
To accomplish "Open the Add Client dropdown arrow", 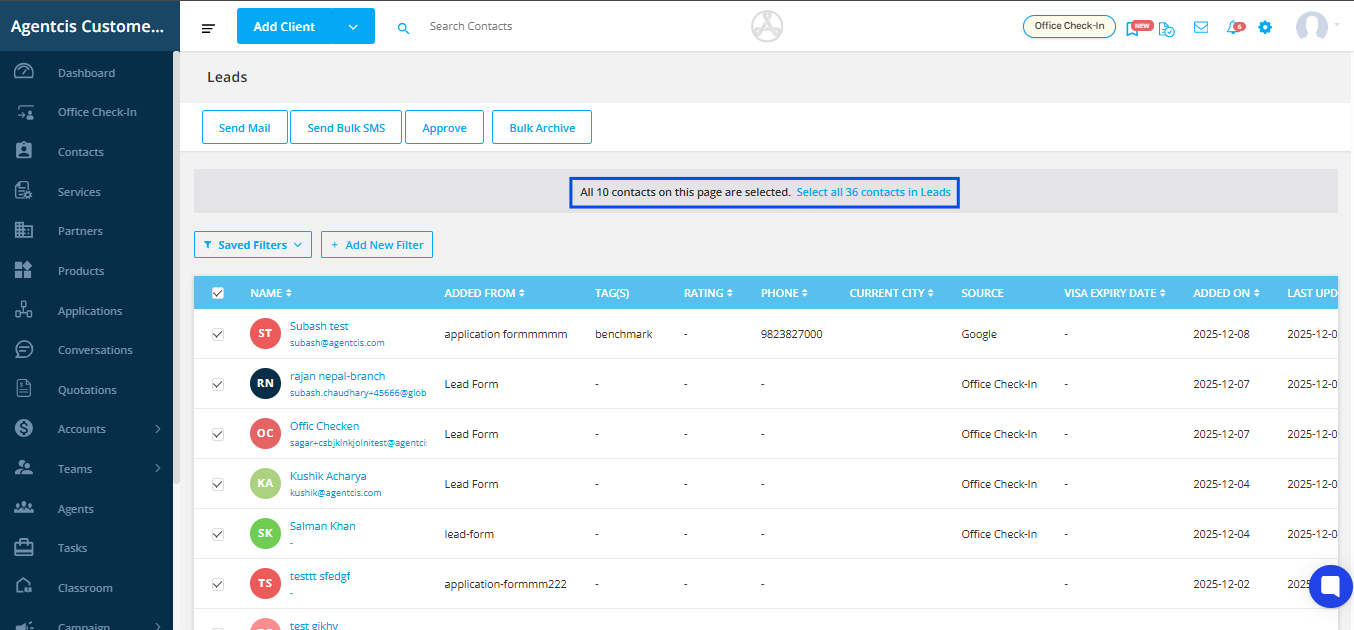I will (353, 27).
